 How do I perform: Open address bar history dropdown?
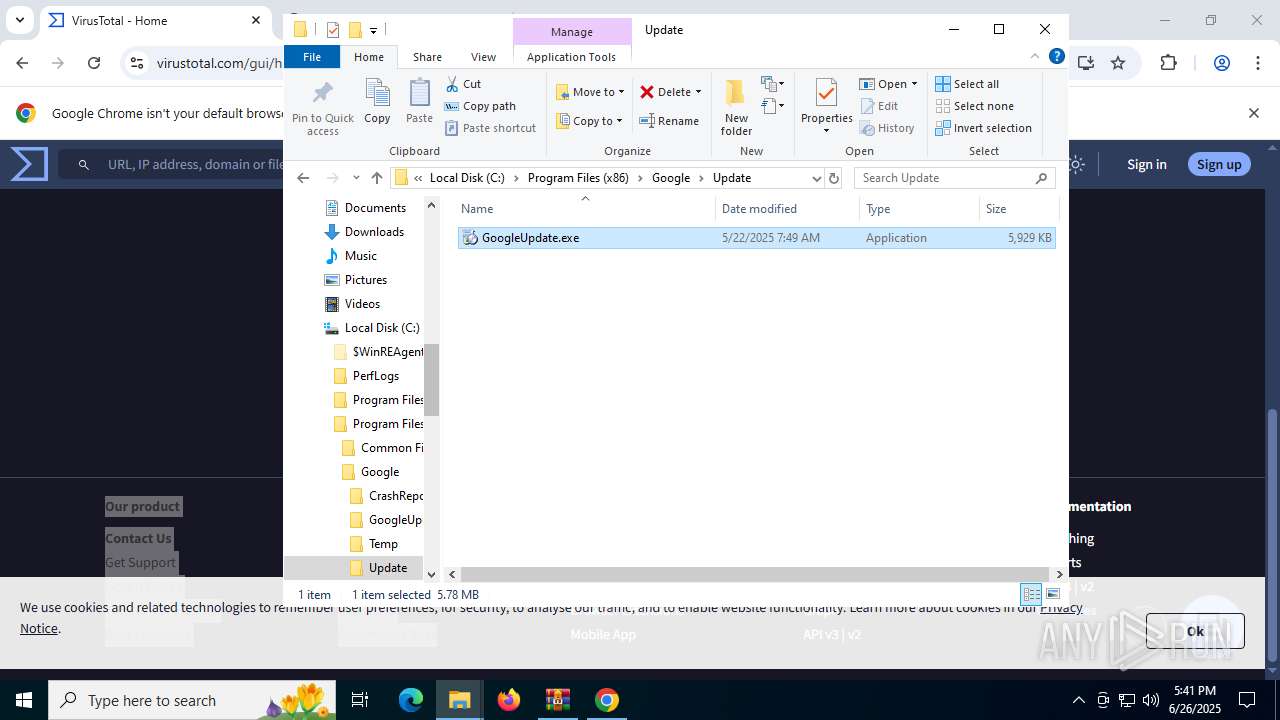point(816,178)
